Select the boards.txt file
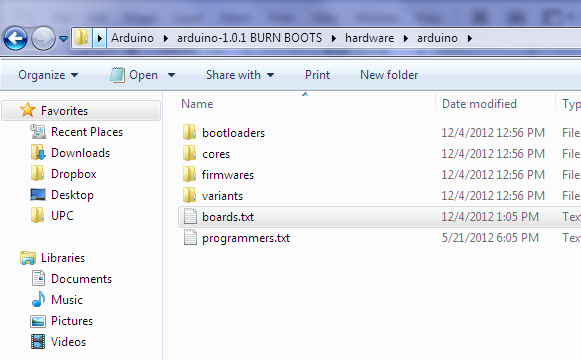The width and height of the screenshot is (581, 360). click(x=228, y=217)
